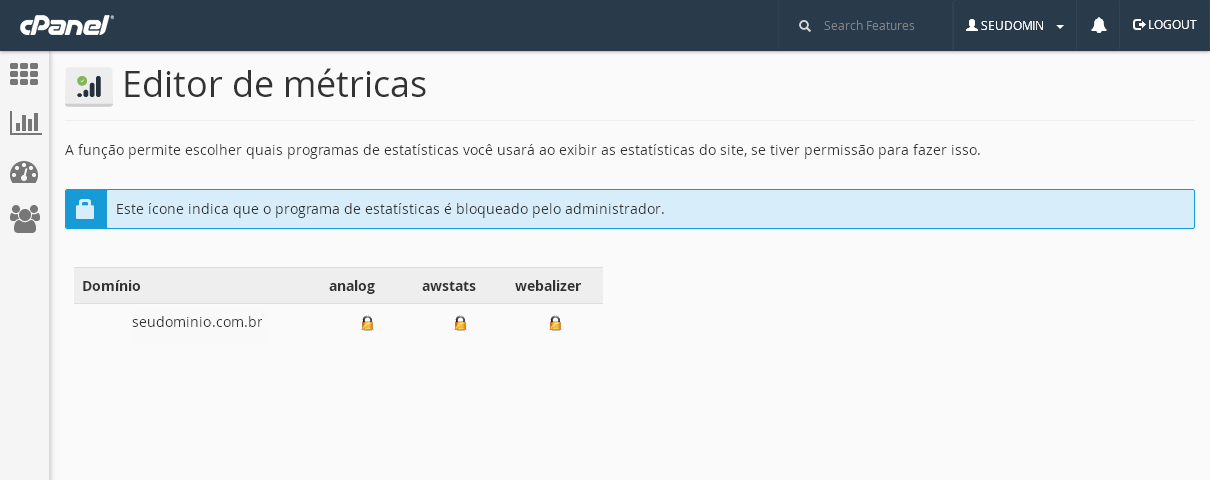Screen dimensions: 1210x480
Task: Click the webalizer lock for seudominio.com.br
Action: click(555, 323)
